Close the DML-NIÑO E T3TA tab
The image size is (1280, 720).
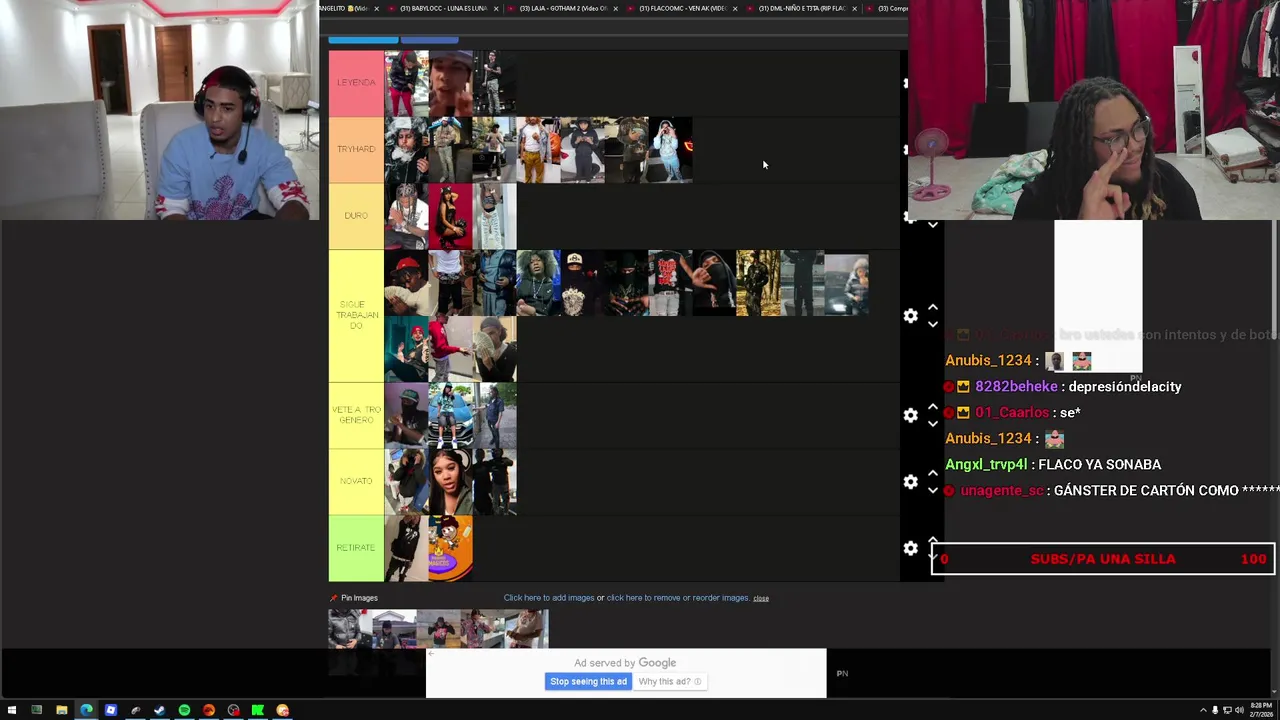[854, 8]
